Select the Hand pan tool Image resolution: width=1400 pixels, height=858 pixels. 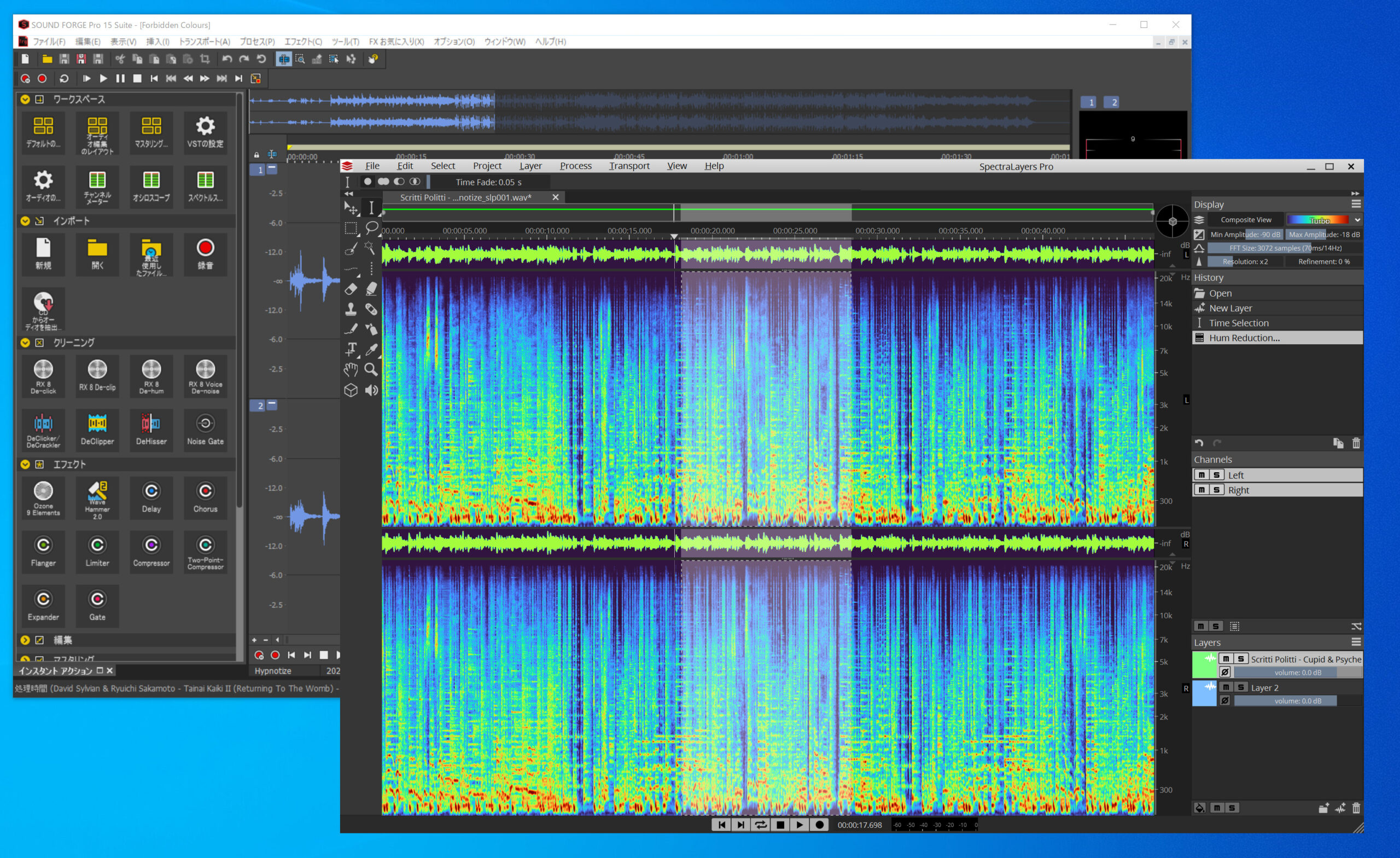tap(351, 369)
